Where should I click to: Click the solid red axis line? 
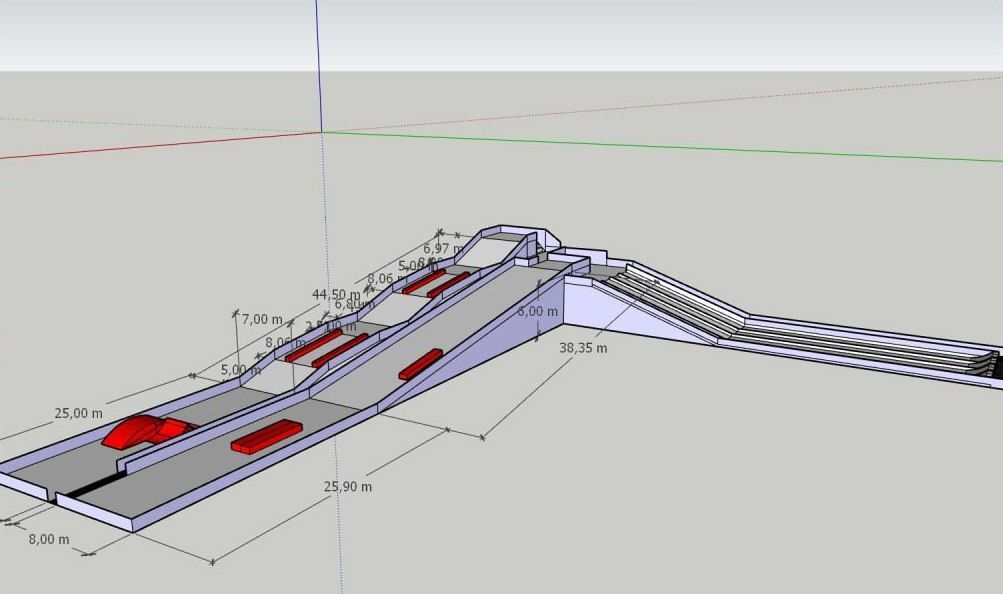coord(160,145)
